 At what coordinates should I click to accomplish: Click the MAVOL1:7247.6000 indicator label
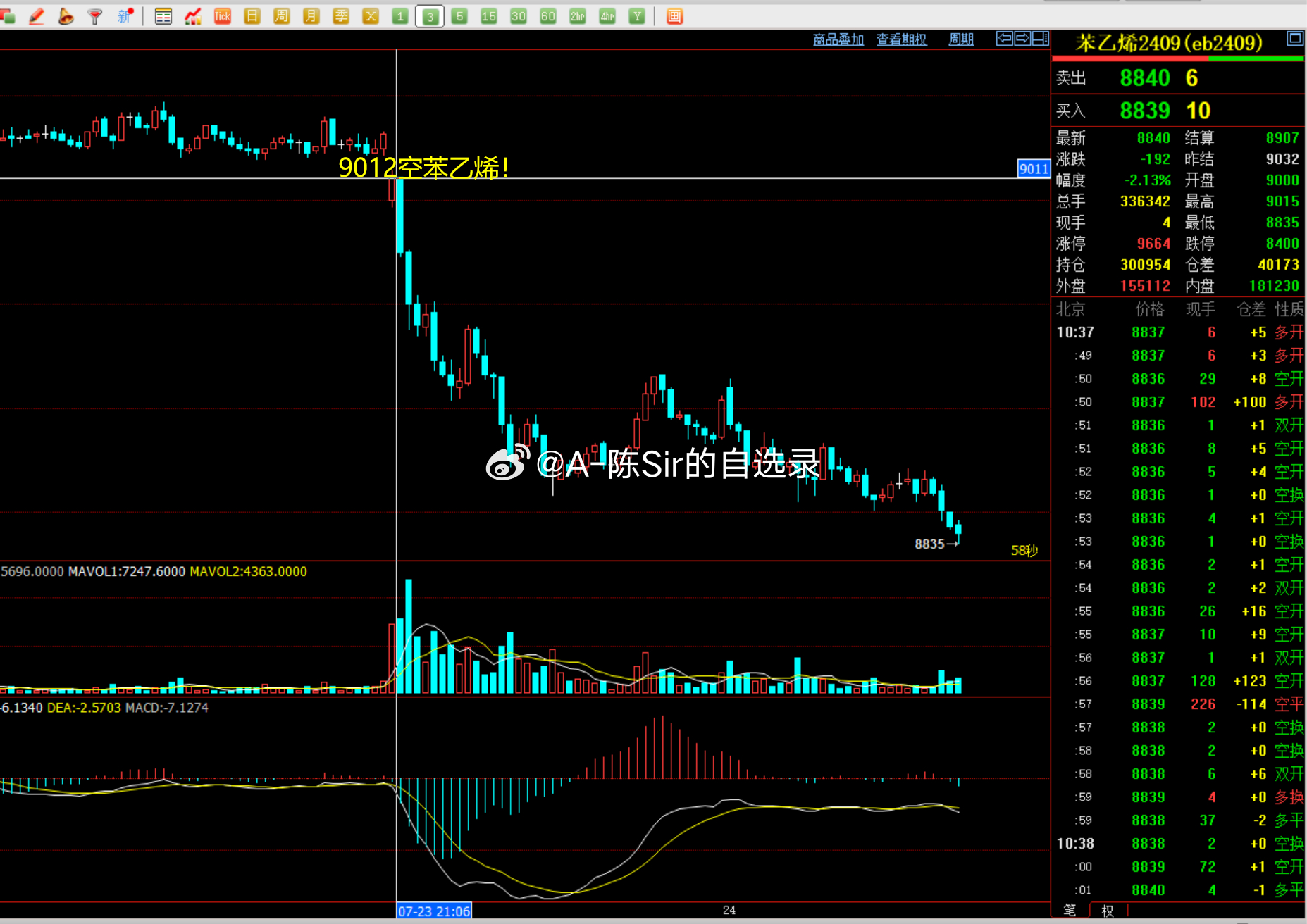pos(127,571)
